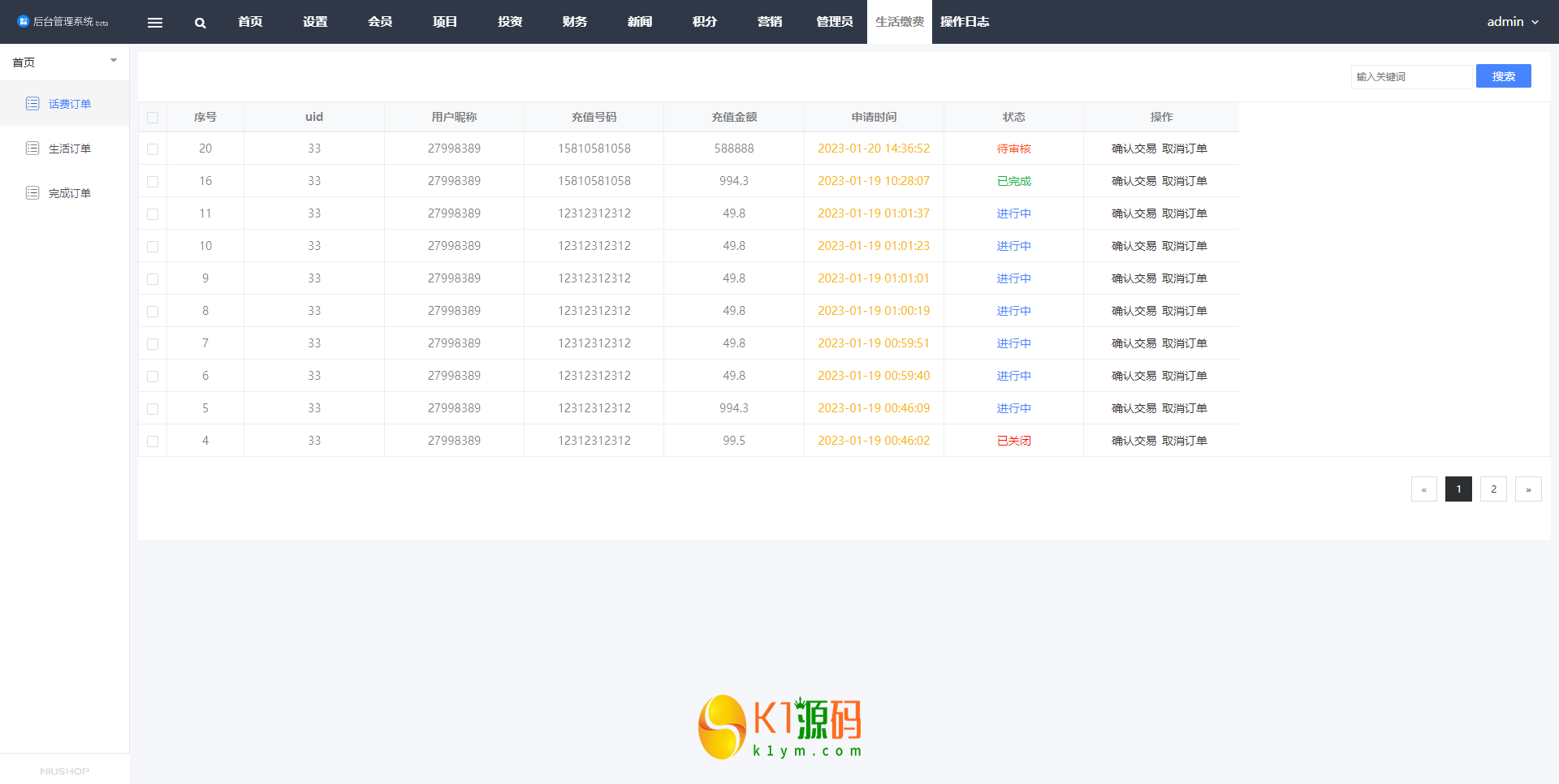This screenshot has width=1559, height=784.
Task: Click the 完成订单 list icon in sidebar
Action: [32, 192]
